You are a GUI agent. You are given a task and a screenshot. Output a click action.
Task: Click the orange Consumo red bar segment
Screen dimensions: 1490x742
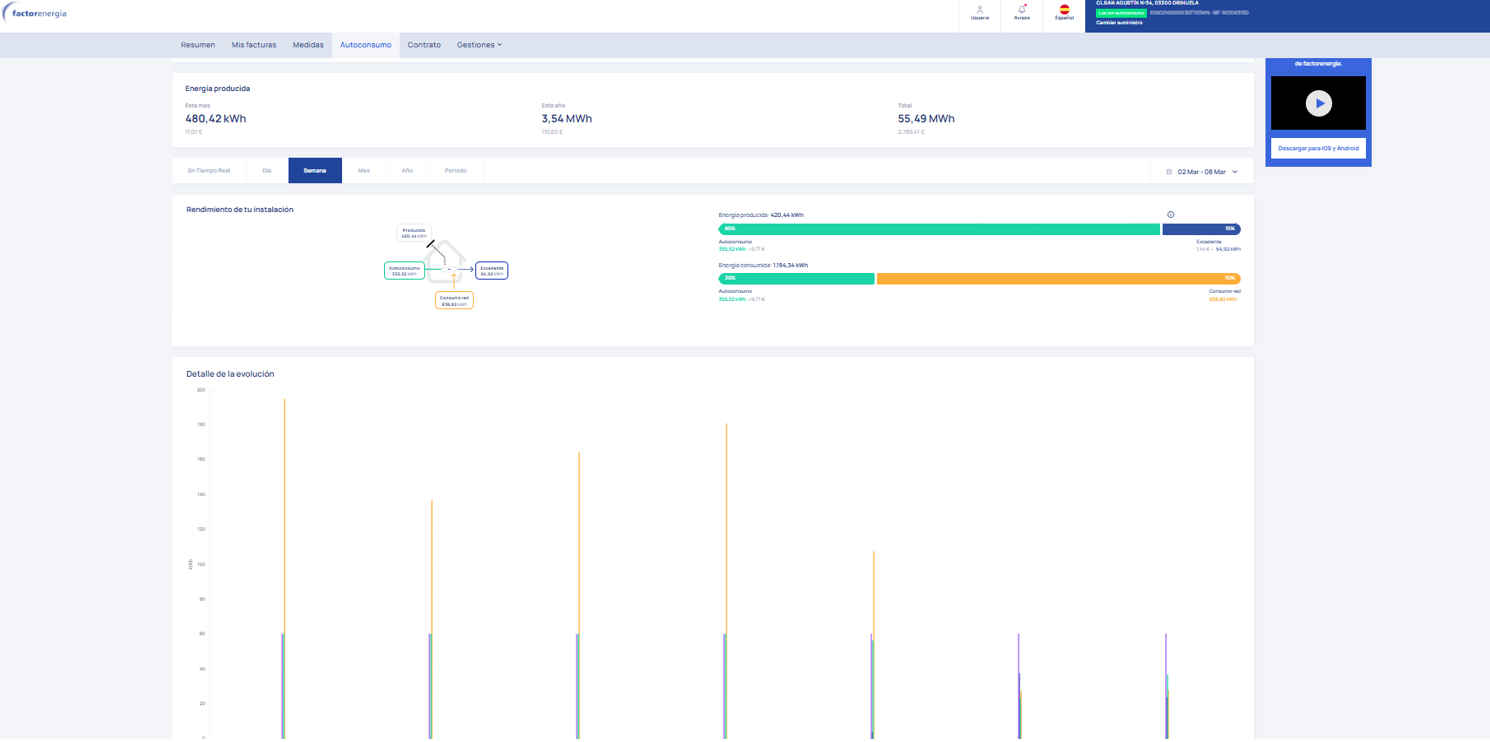pos(1058,279)
